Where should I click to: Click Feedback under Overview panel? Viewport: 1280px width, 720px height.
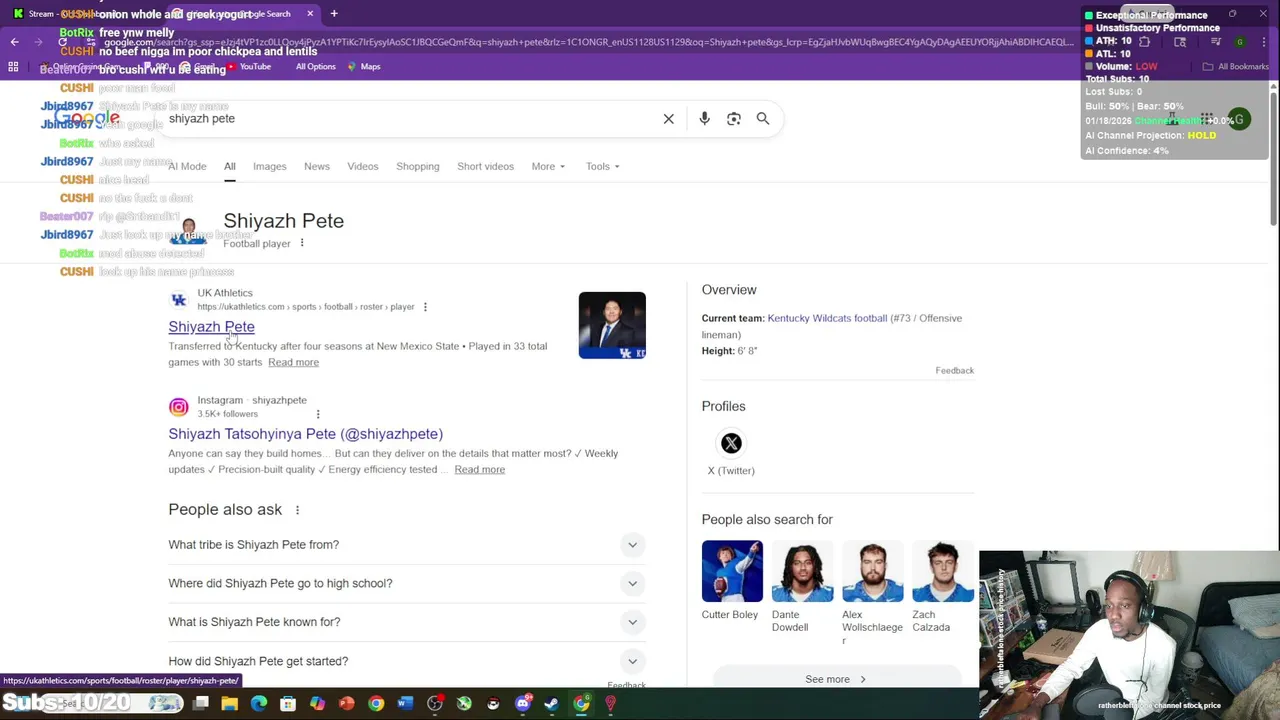[954, 371]
